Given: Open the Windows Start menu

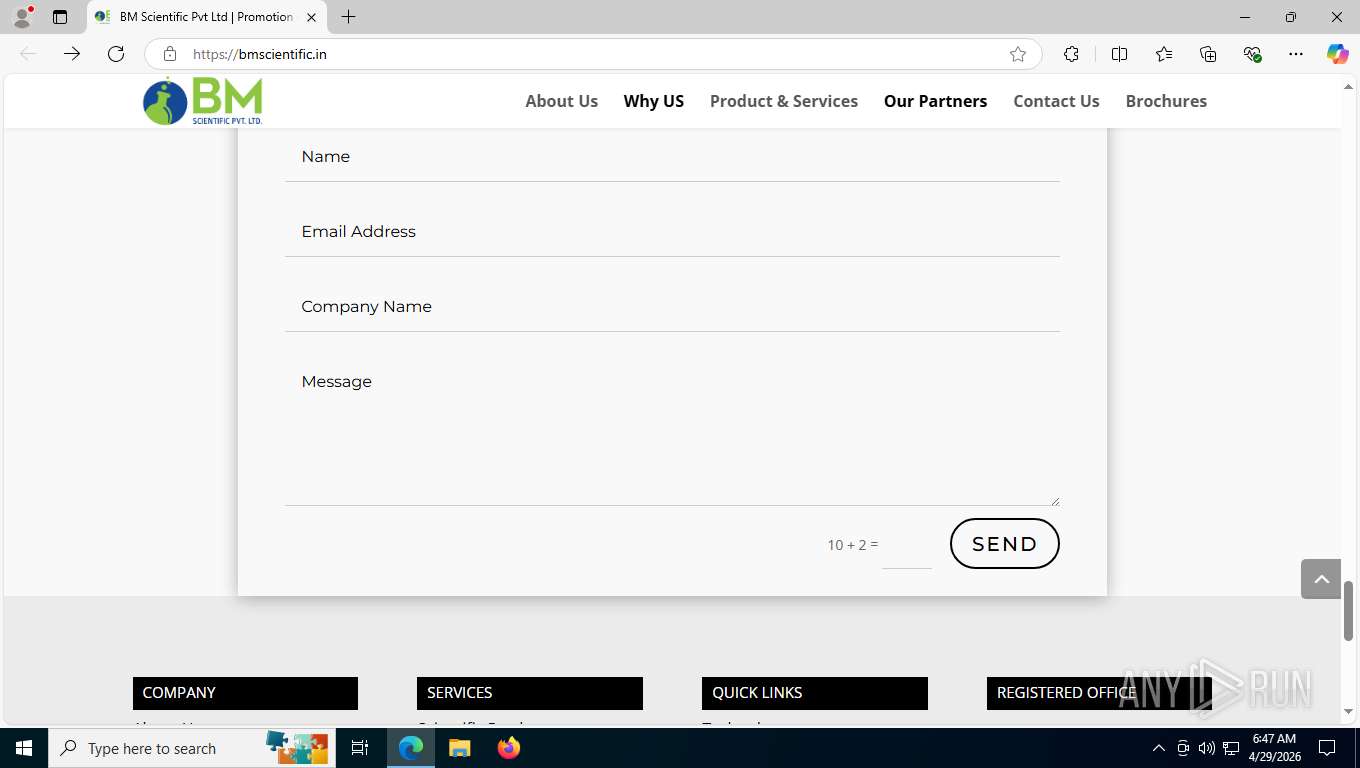Looking at the screenshot, I should click(x=24, y=748).
